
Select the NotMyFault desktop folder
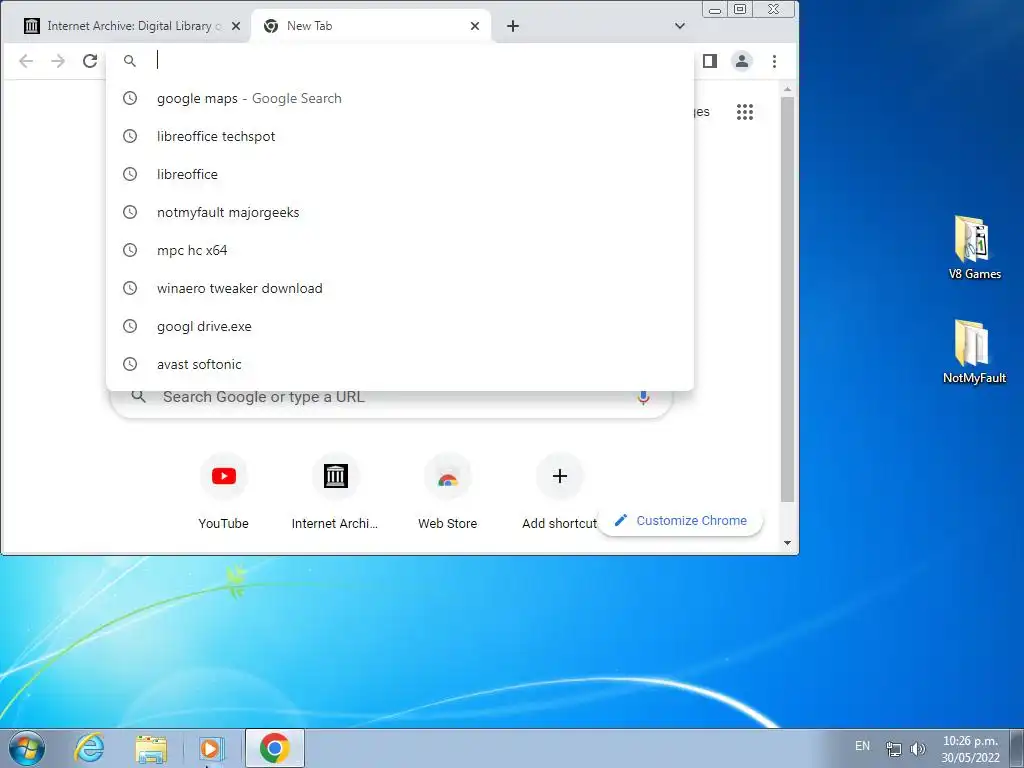[974, 351]
